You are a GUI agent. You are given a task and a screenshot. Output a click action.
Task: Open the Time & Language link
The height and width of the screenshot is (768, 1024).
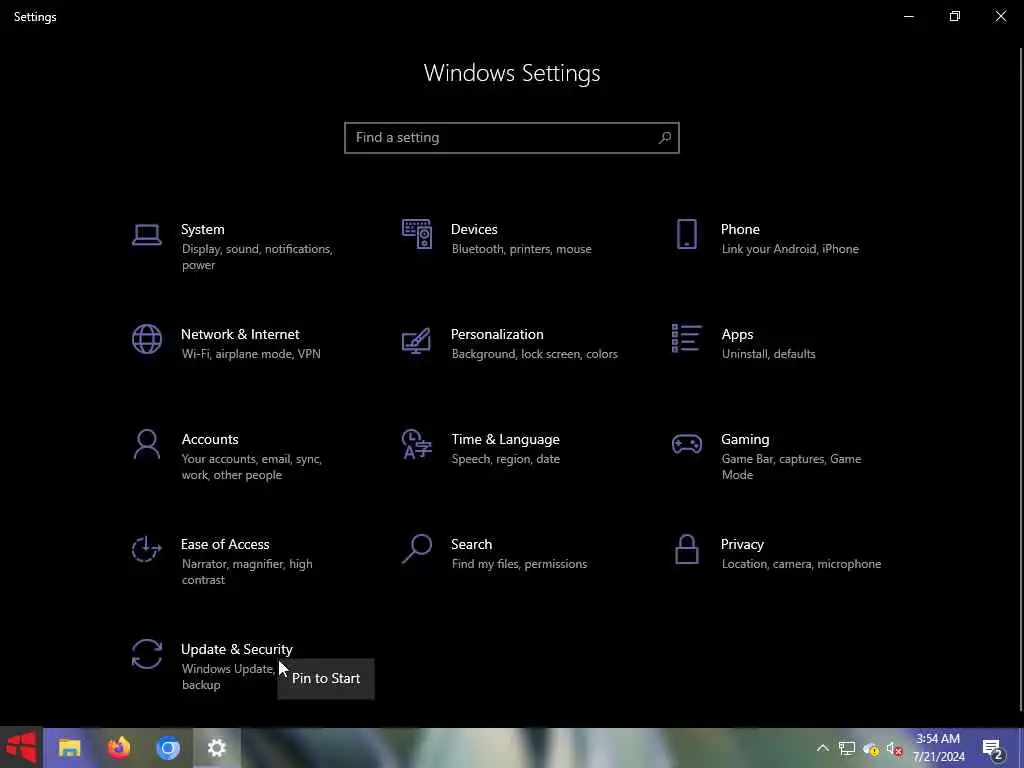505,440
